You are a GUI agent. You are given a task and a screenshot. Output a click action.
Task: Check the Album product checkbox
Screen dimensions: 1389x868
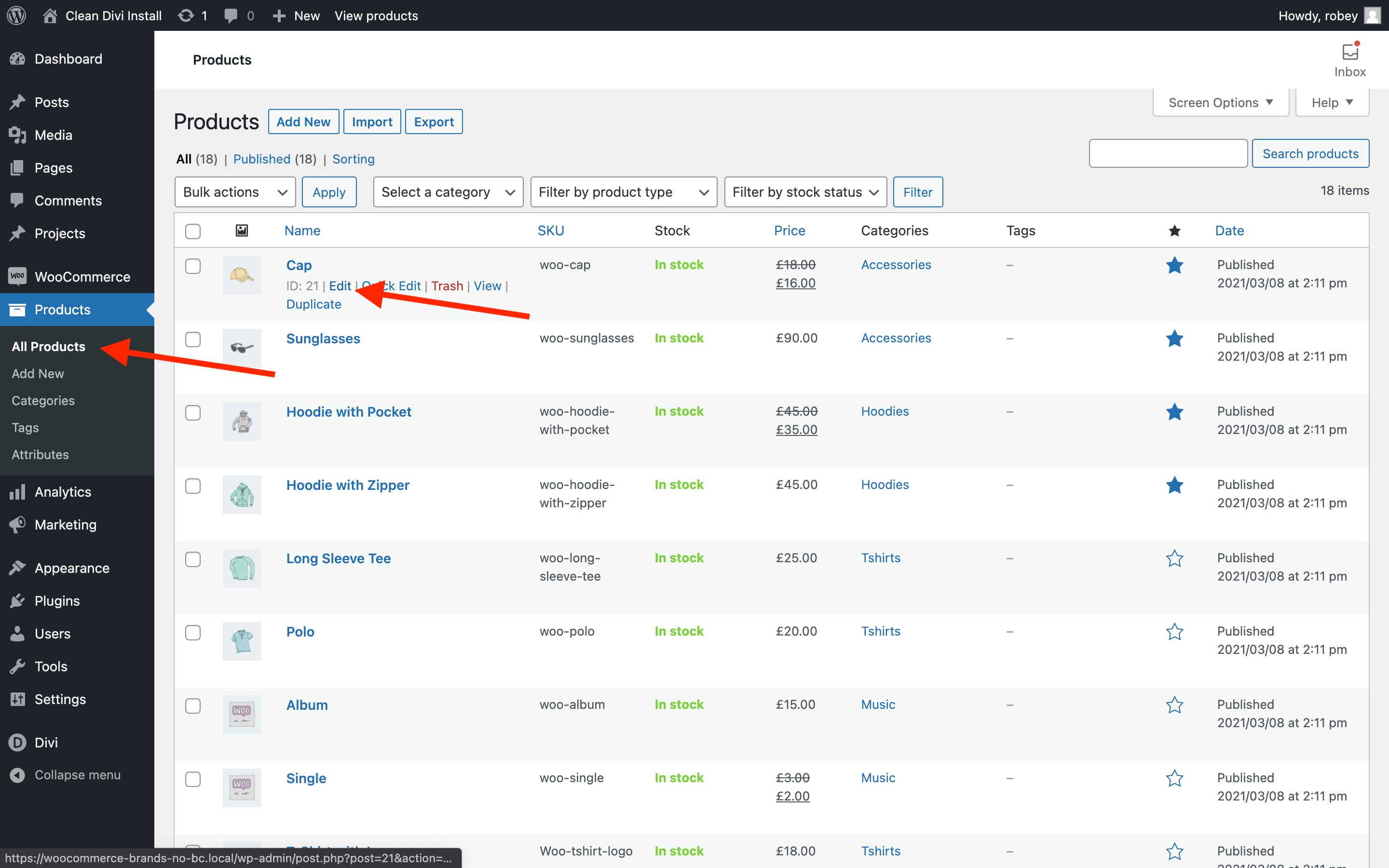point(193,706)
